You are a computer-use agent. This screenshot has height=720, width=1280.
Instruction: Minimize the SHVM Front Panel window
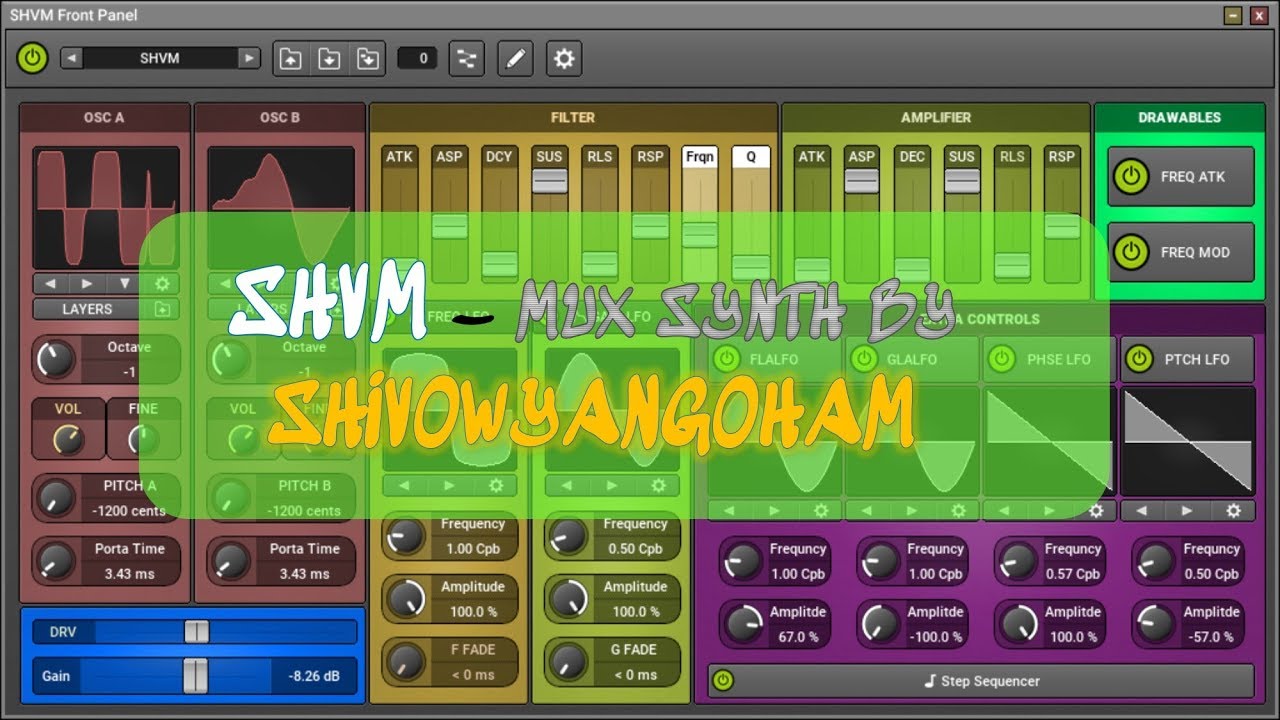tap(1233, 15)
